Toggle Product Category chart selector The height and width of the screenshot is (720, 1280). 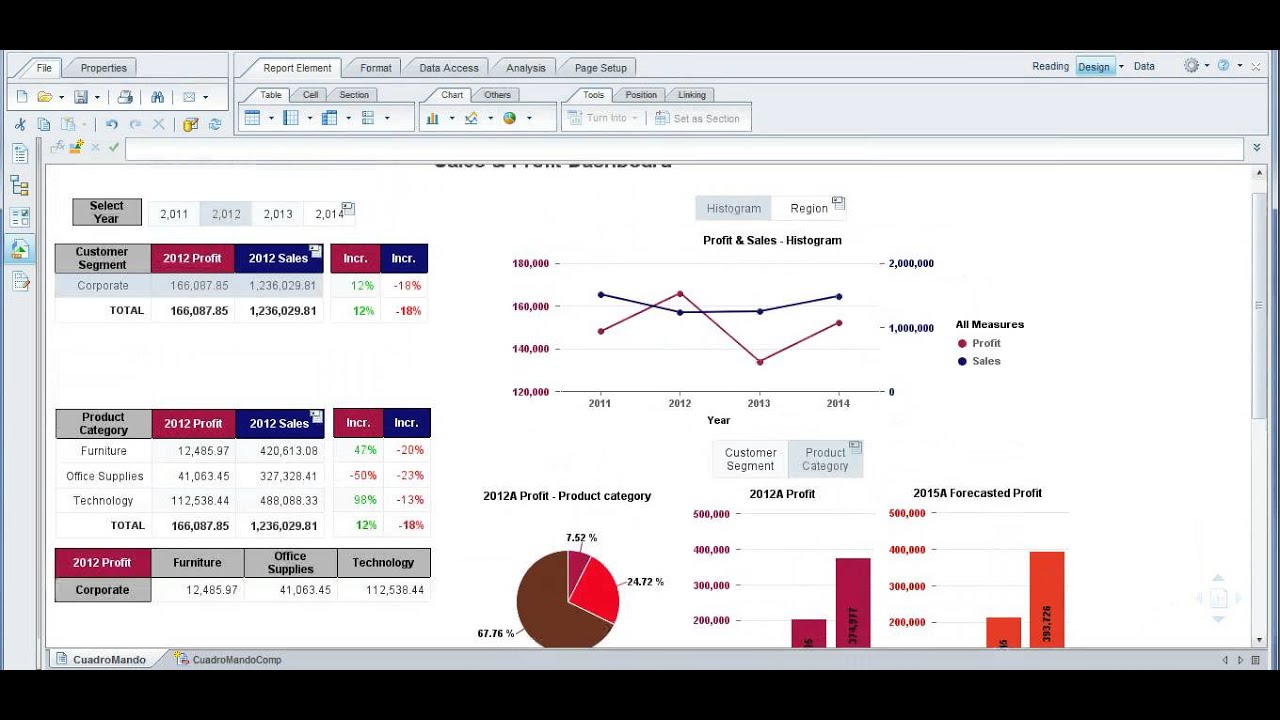coord(825,459)
